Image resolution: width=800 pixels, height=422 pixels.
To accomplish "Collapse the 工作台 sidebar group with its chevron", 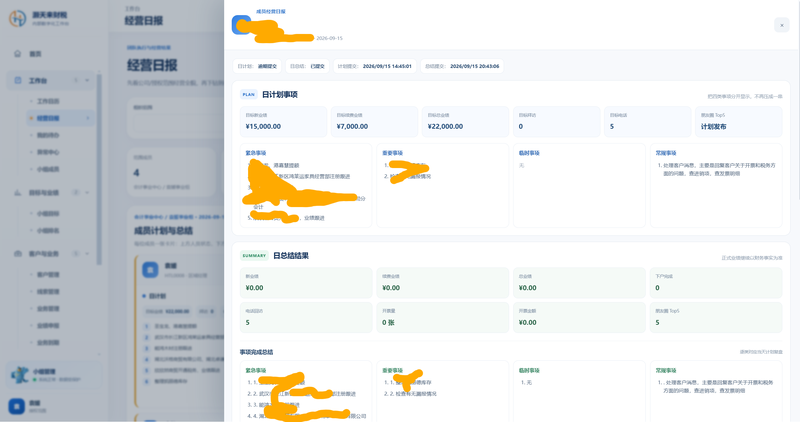I will tap(87, 80).
